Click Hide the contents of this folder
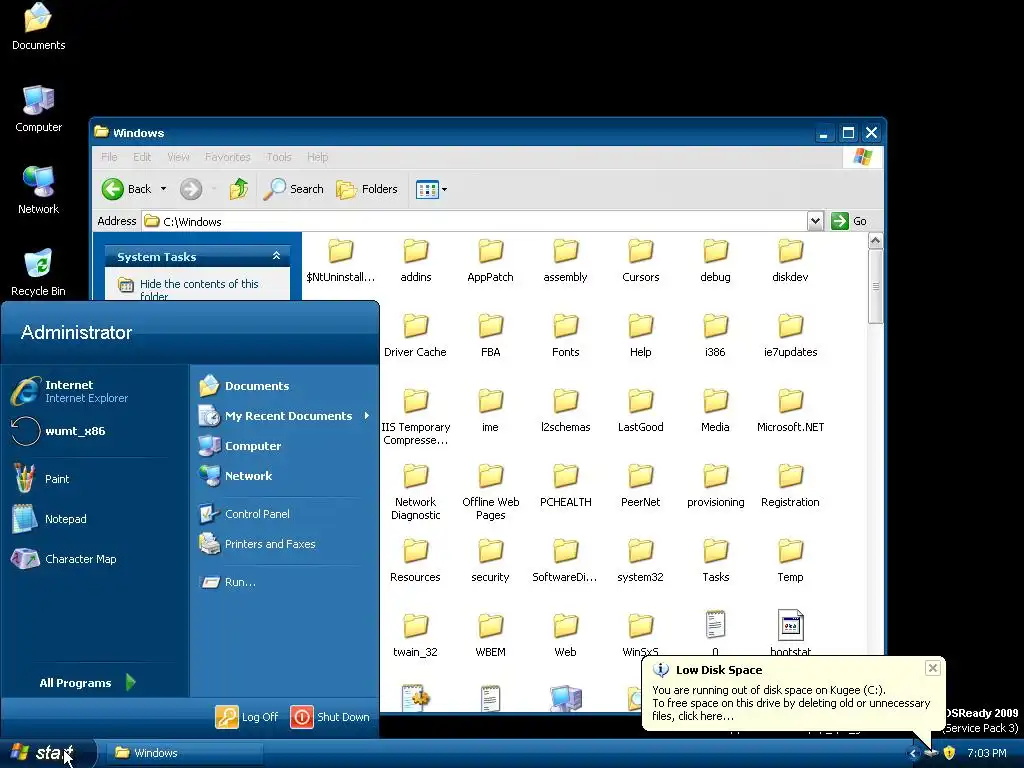The width and height of the screenshot is (1024, 768). 199,289
